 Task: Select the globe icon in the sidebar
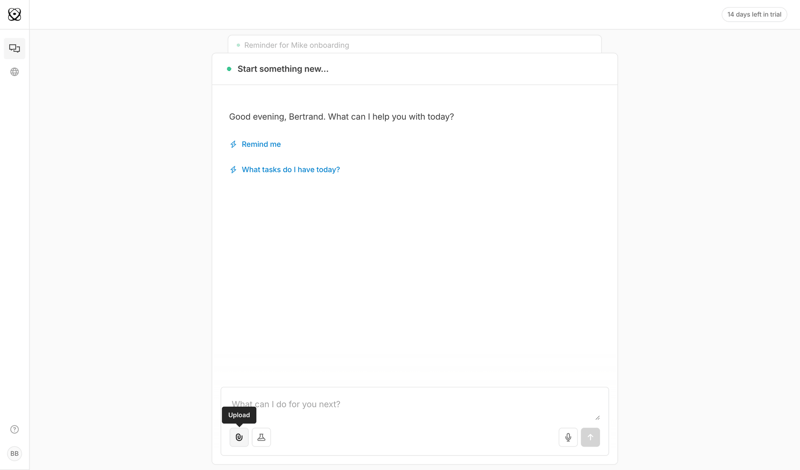[x=14, y=72]
